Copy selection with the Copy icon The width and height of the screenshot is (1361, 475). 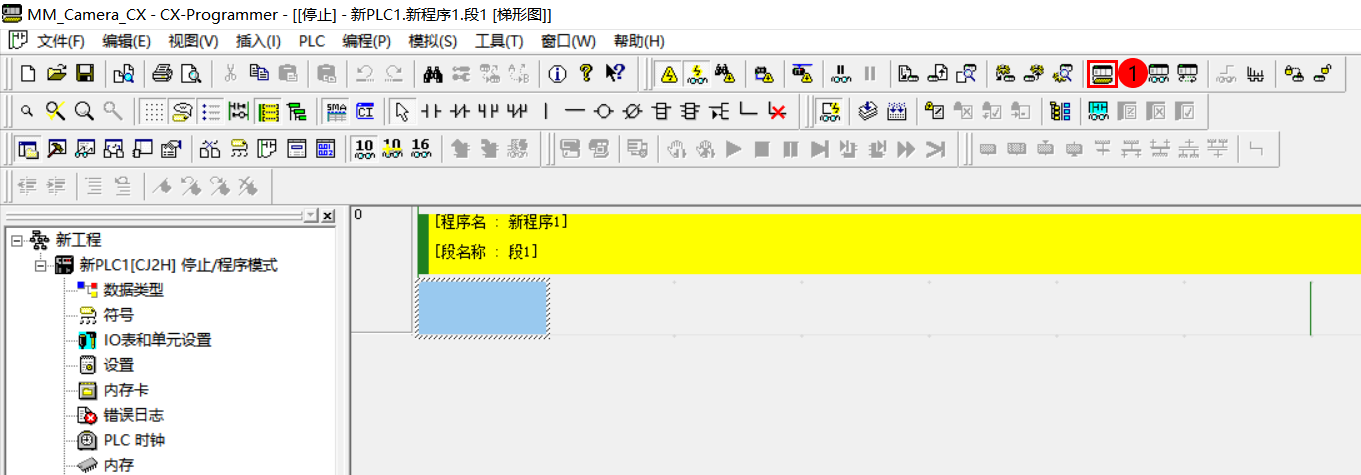(260, 73)
